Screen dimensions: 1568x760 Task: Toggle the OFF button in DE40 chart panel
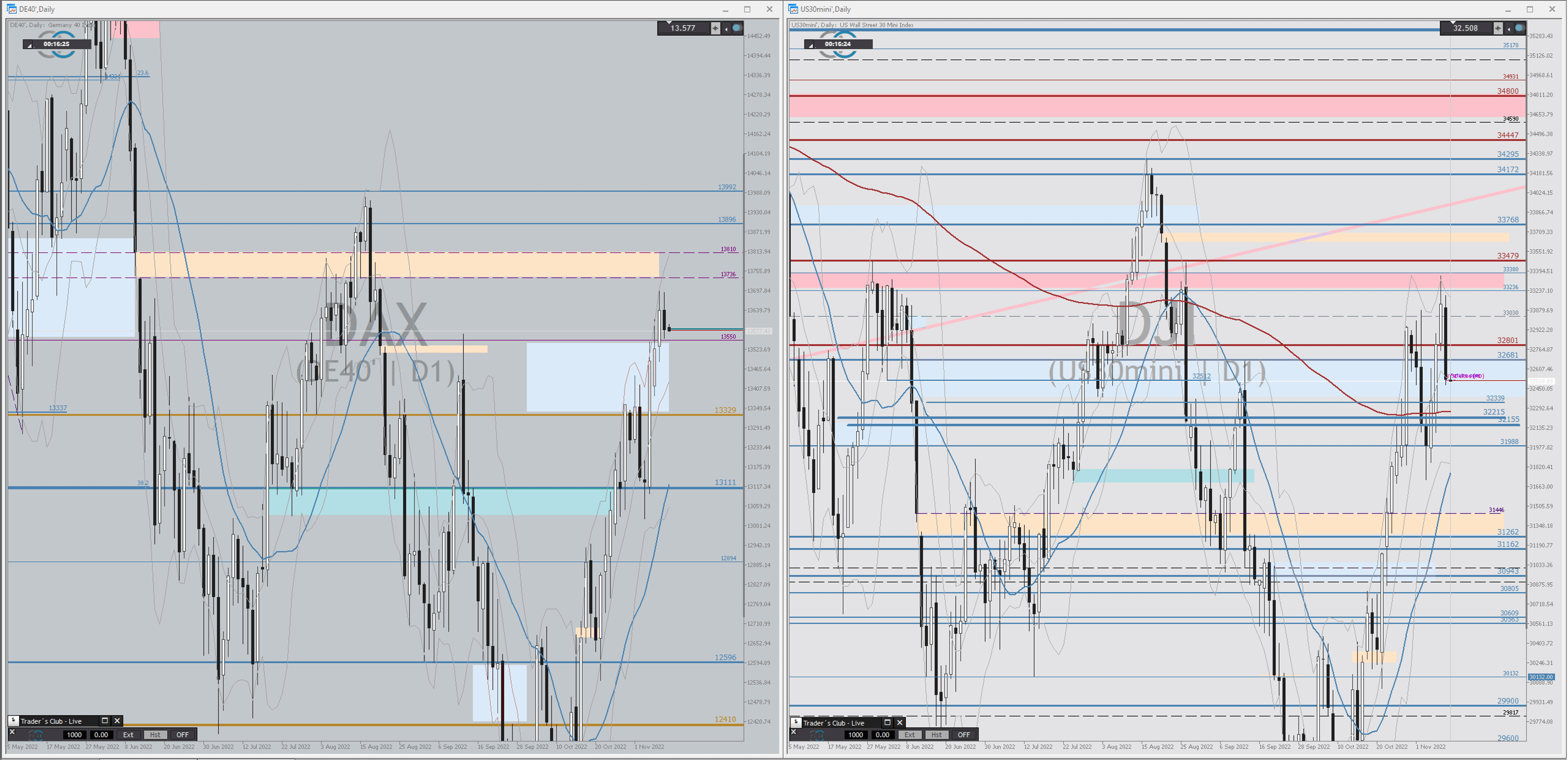(182, 735)
